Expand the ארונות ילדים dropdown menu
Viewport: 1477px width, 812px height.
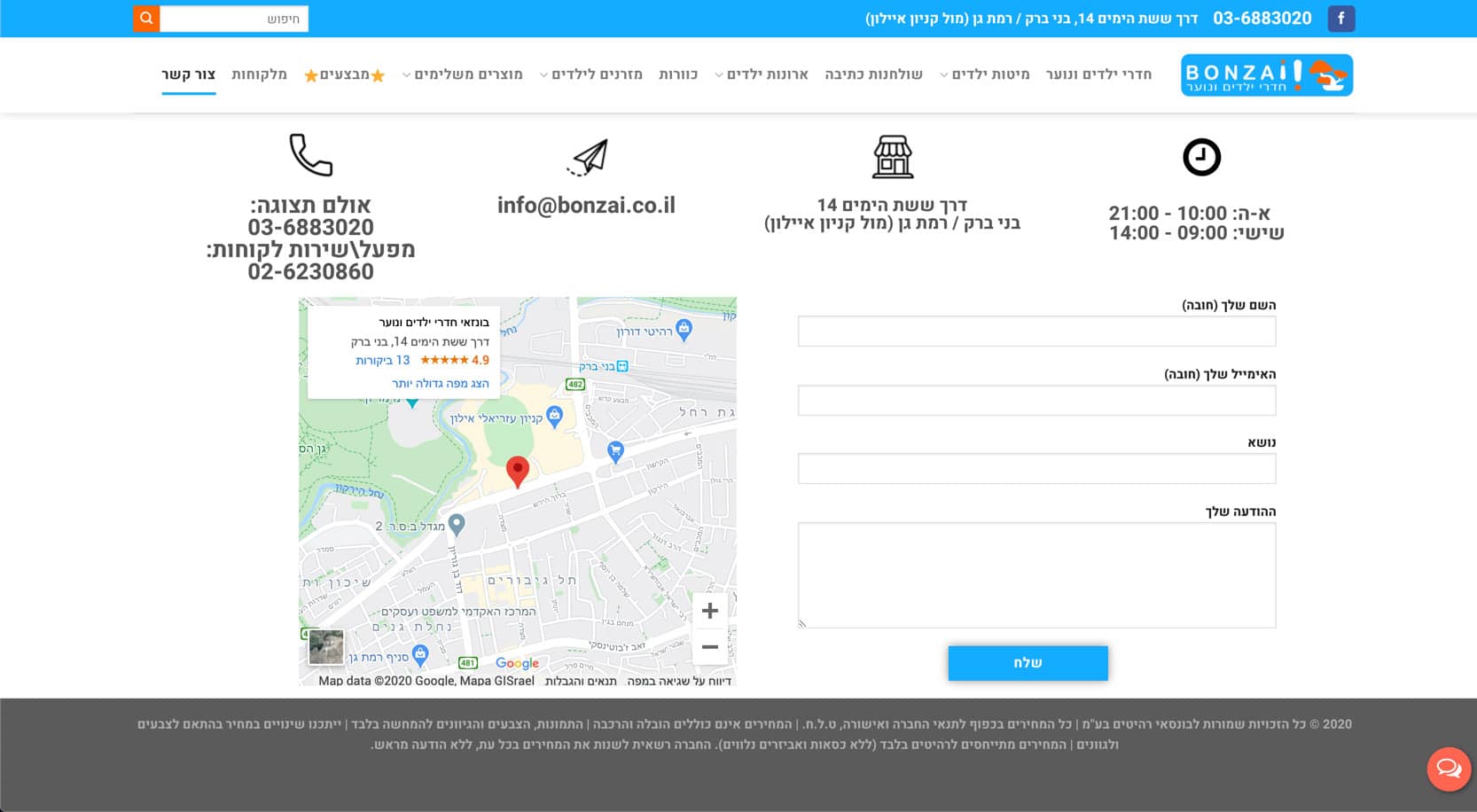pos(762,74)
